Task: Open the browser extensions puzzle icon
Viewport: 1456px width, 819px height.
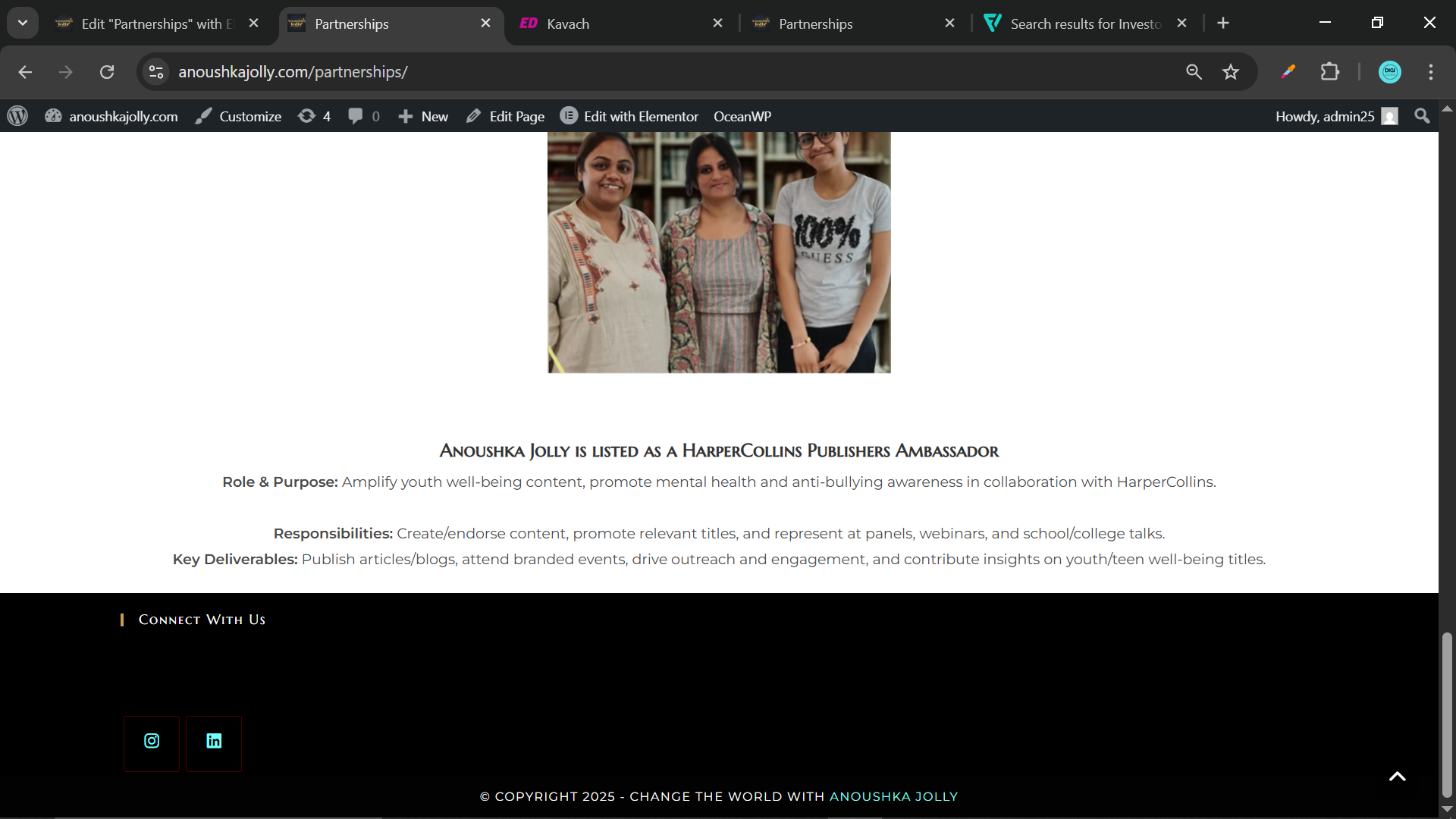Action: 1329,72
